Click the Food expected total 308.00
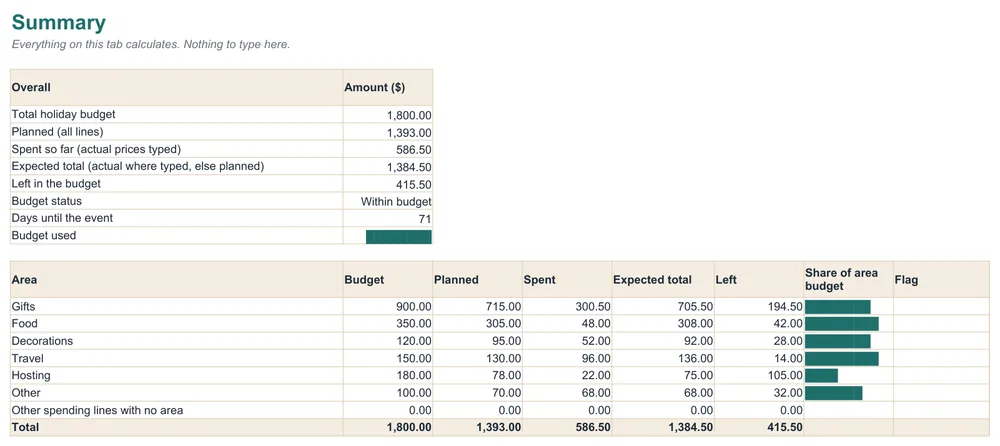This screenshot has width=1000, height=446. [x=695, y=324]
